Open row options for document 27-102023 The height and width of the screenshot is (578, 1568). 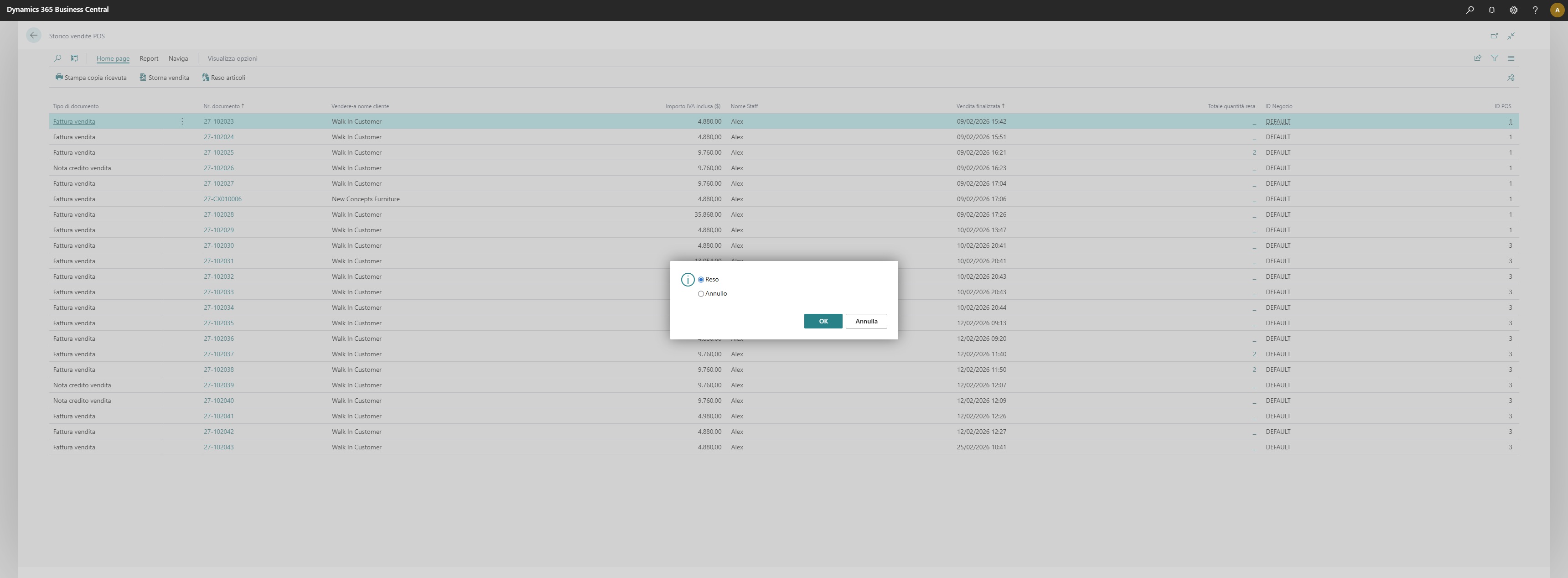[x=182, y=121]
